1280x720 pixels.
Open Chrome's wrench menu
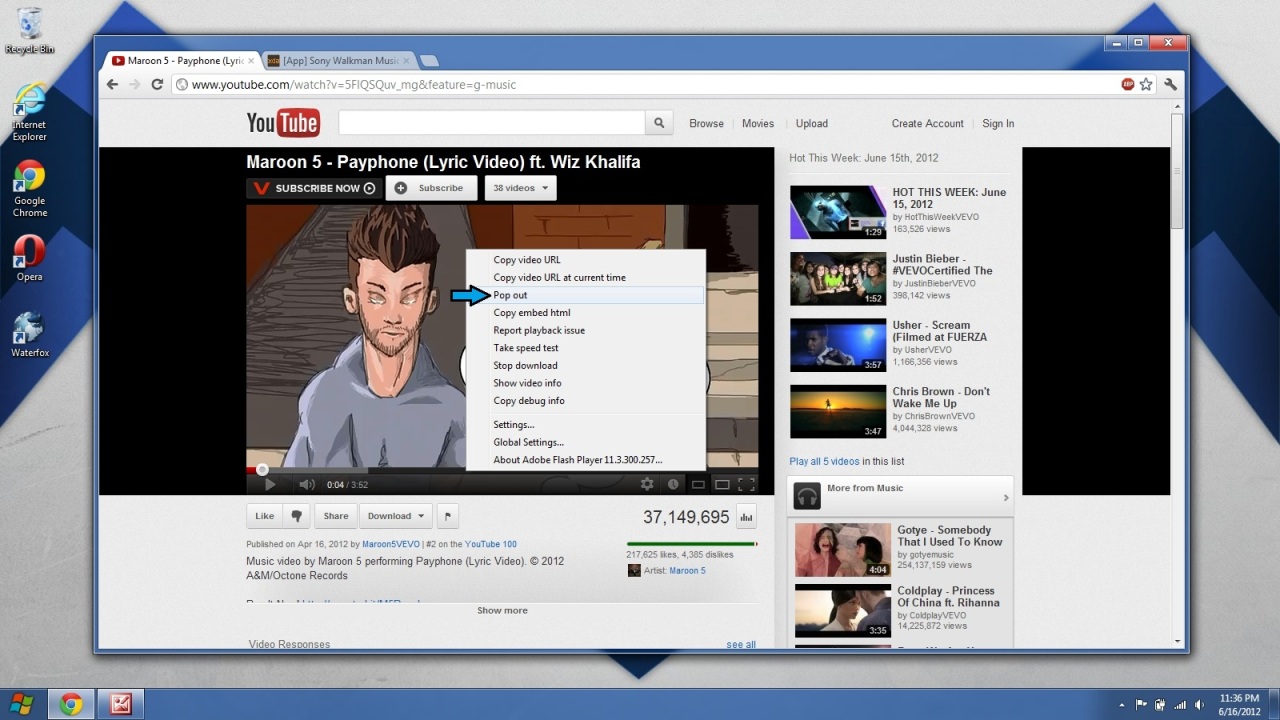pyautogui.click(x=1170, y=84)
